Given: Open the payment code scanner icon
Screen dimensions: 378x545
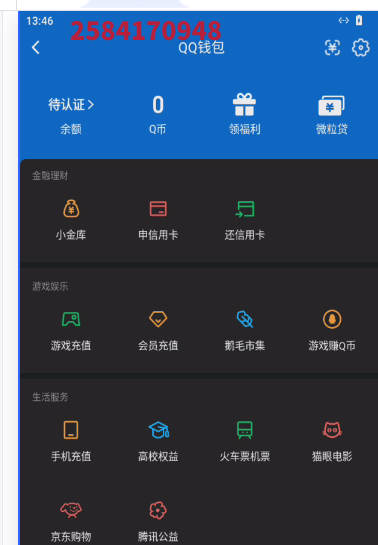Looking at the screenshot, I should point(332,48).
